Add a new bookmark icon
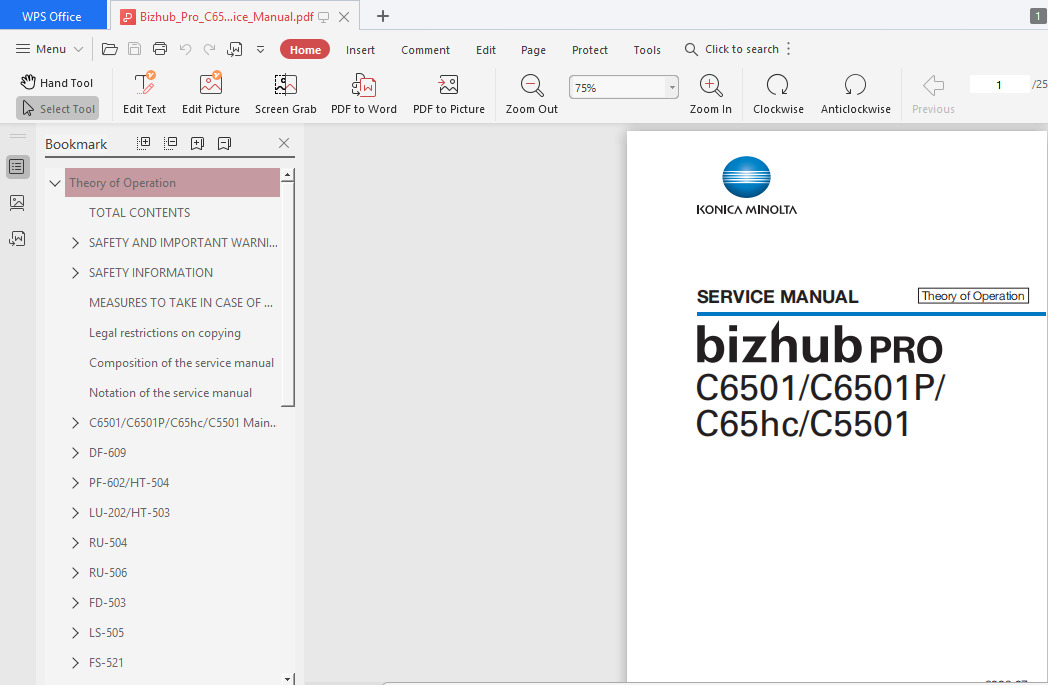 point(197,143)
